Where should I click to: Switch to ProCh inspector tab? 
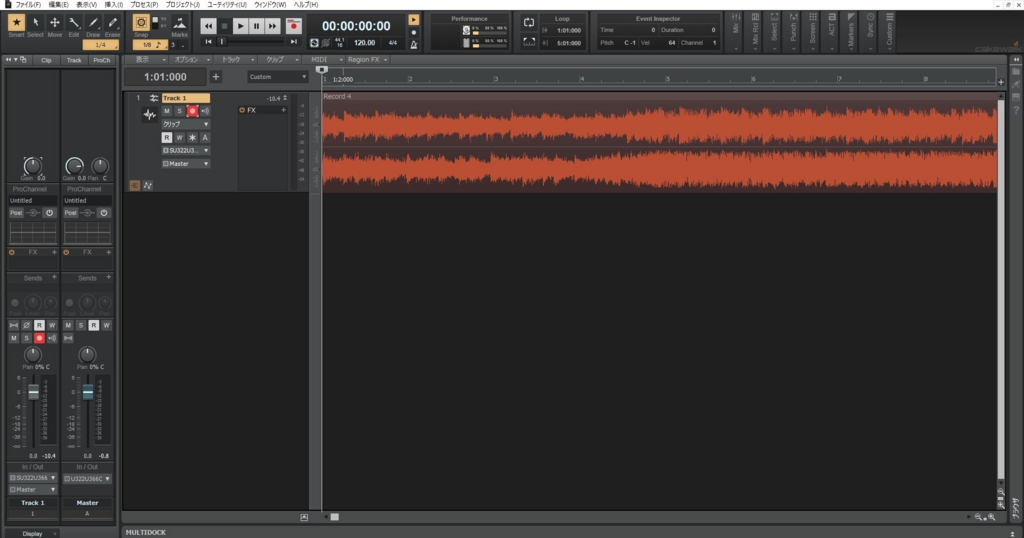(101, 60)
